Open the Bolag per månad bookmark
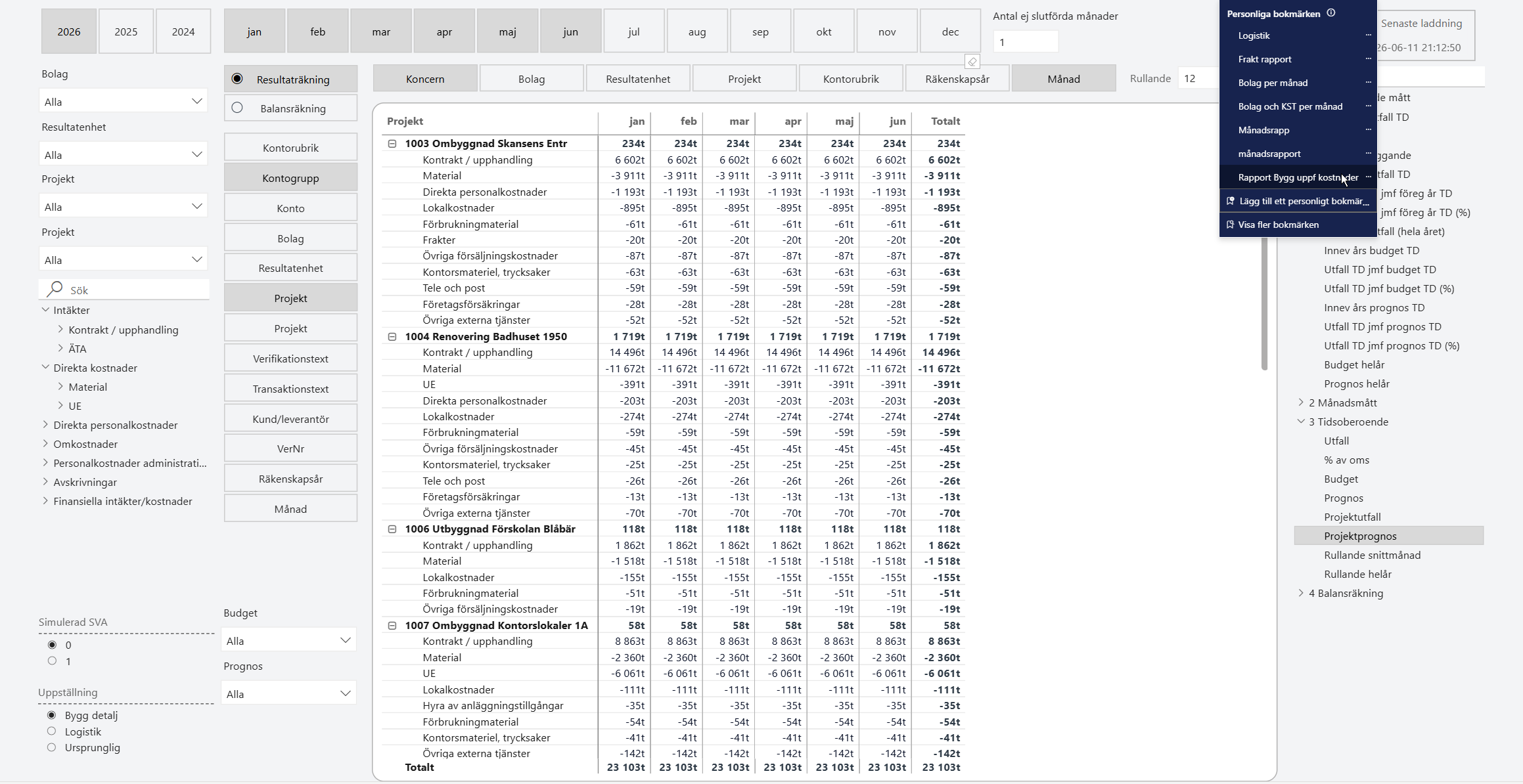Viewport: 1523px width, 784px height. click(x=1273, y=83)
